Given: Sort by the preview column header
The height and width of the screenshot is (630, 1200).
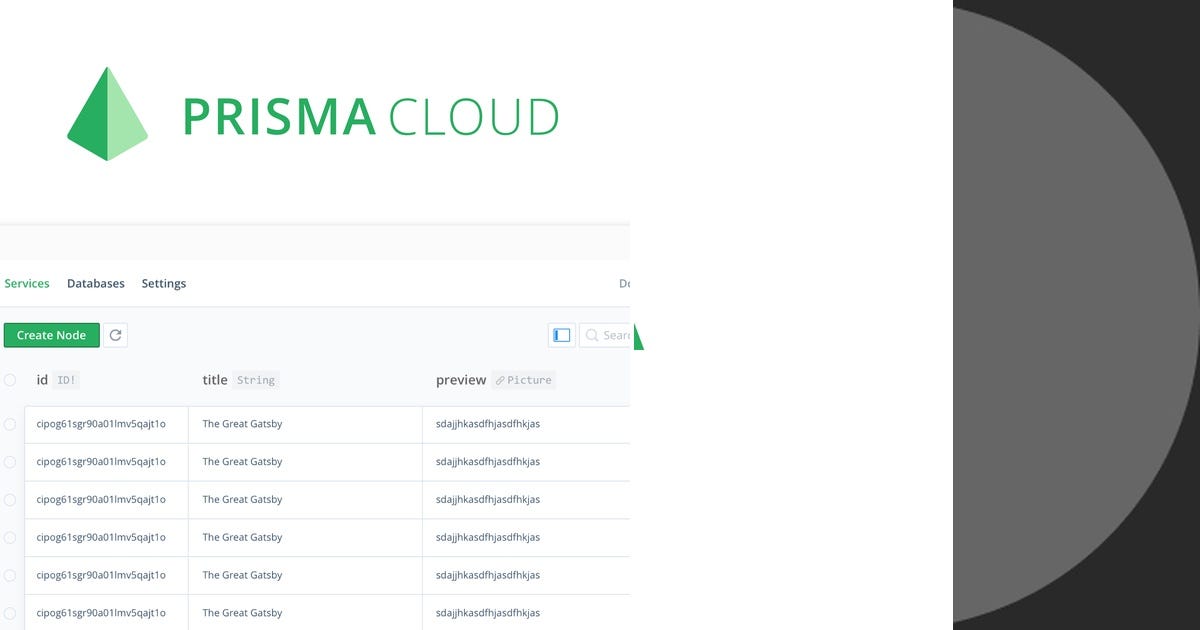Looking at the screenshot, I should [461, 380].
